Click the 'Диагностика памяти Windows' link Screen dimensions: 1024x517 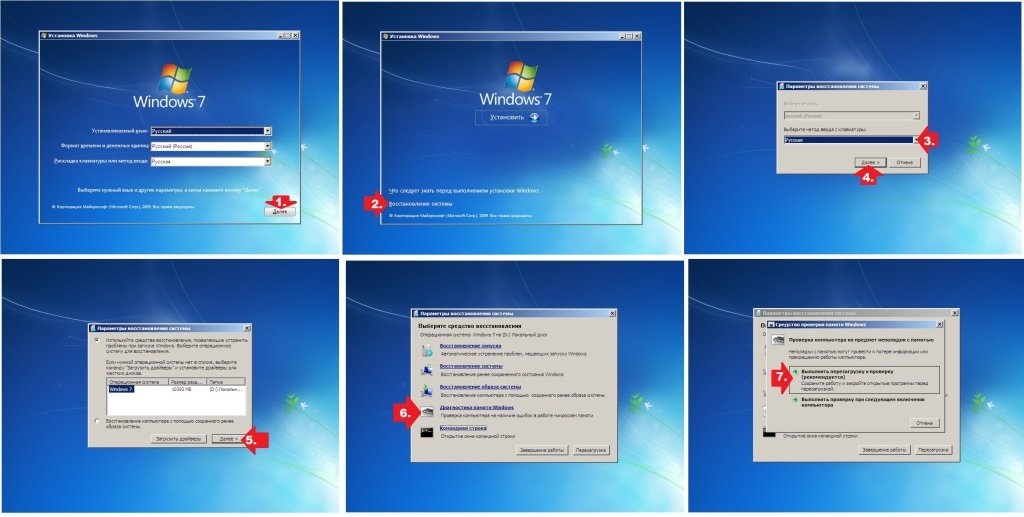pos(475,407)
